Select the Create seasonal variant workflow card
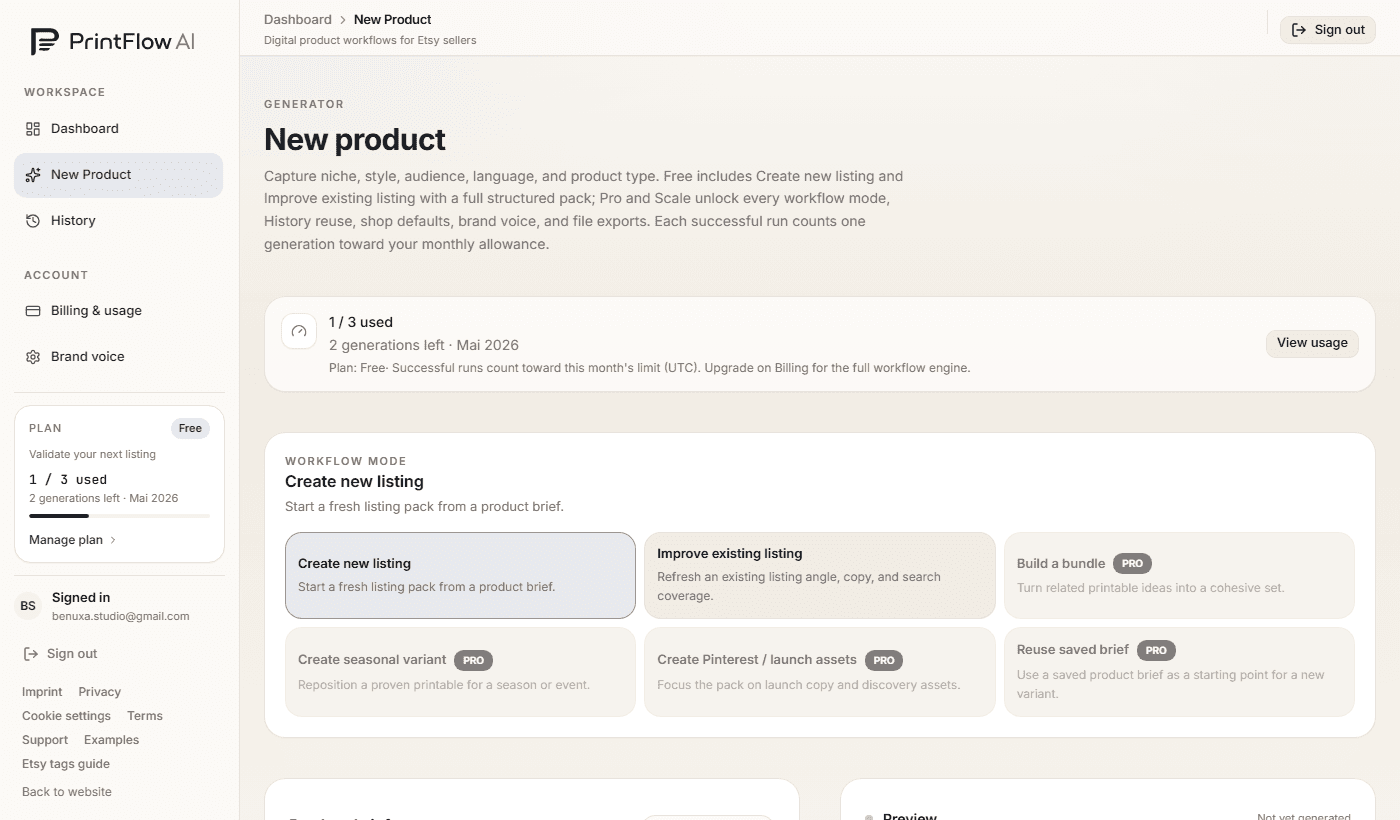 (x=460, y=672)
